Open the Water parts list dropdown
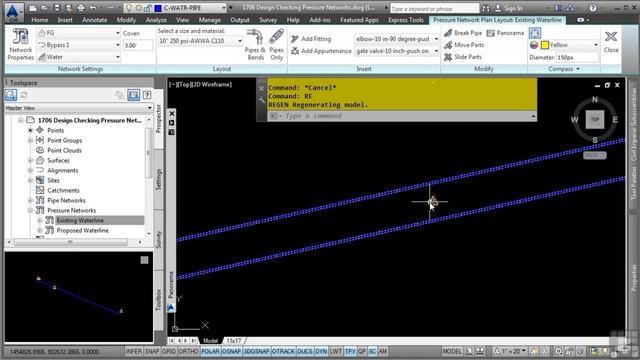The height and width of the screenshot is (360, 640). (x=118, y=57)
